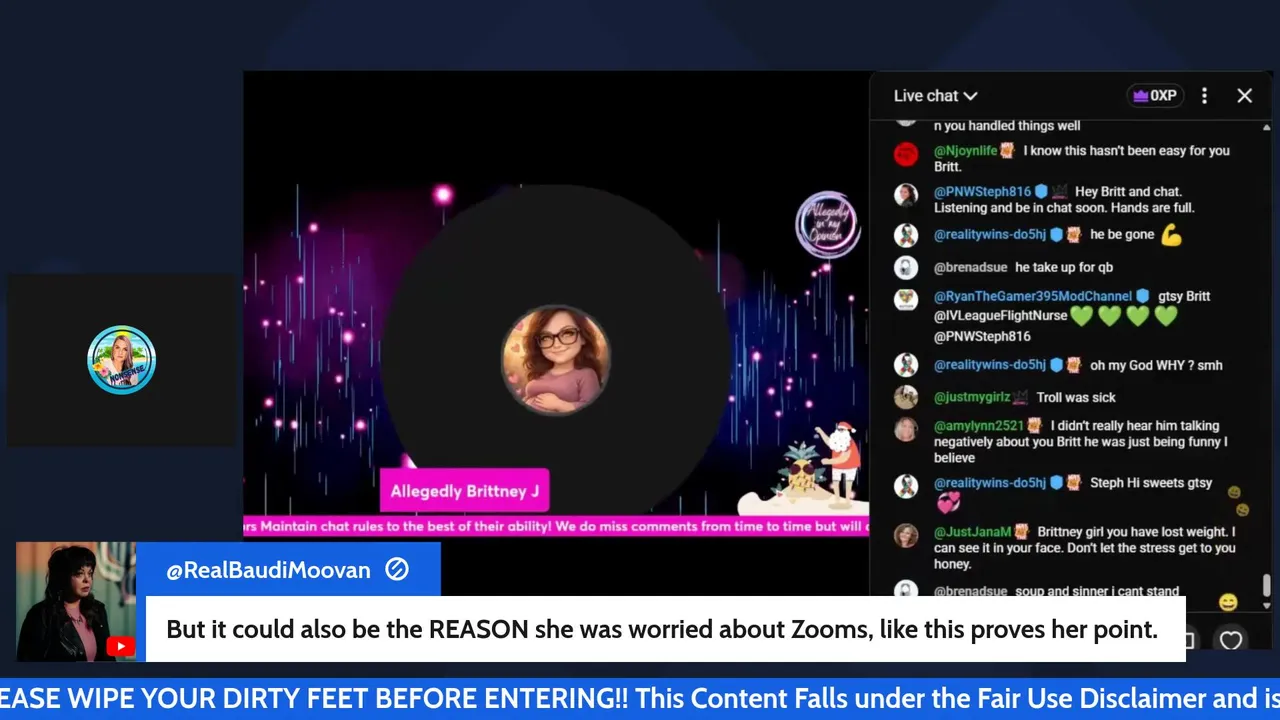Open @RyanTheGamer395ModChannel's avatar
This screenshot has height=720, width=1280.
[906, 299]
